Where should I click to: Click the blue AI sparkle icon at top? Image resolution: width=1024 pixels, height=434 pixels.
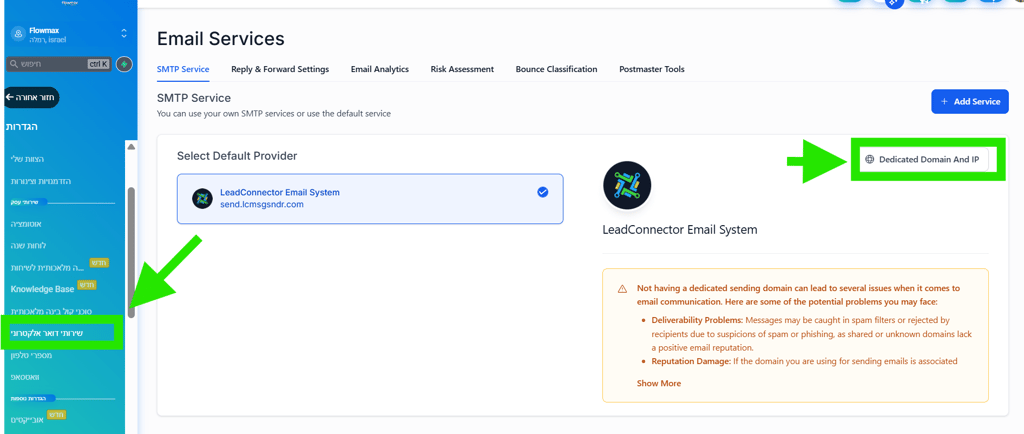tap(894, 2)
